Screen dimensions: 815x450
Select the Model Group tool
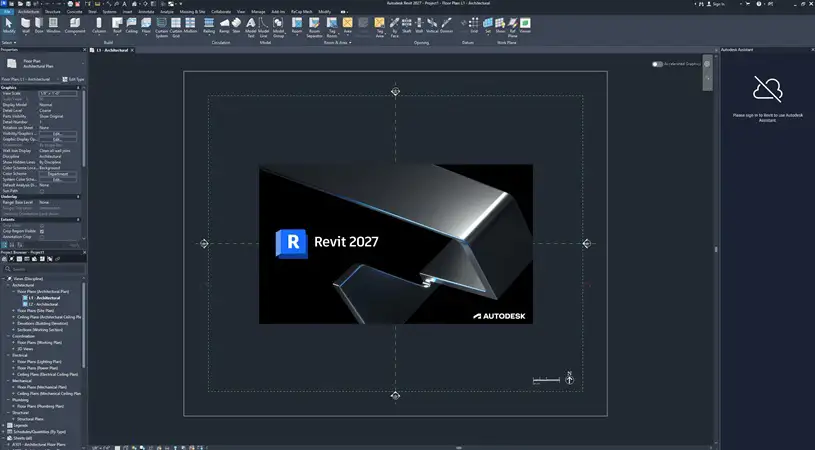pos(278,28)
